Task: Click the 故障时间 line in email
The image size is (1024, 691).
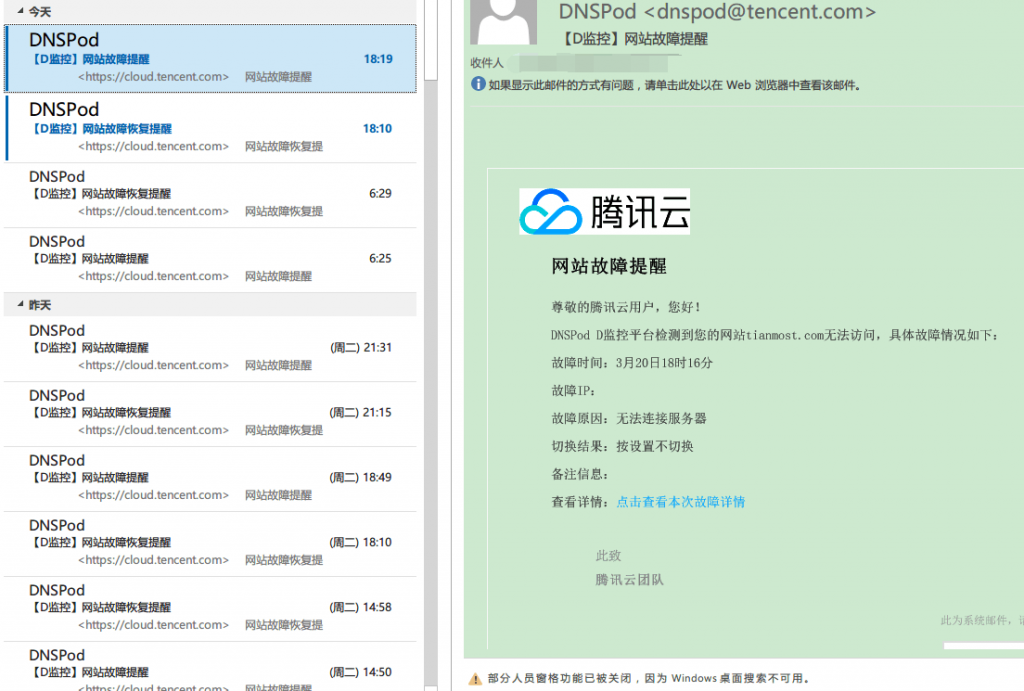Action: [x=632, y=362]
